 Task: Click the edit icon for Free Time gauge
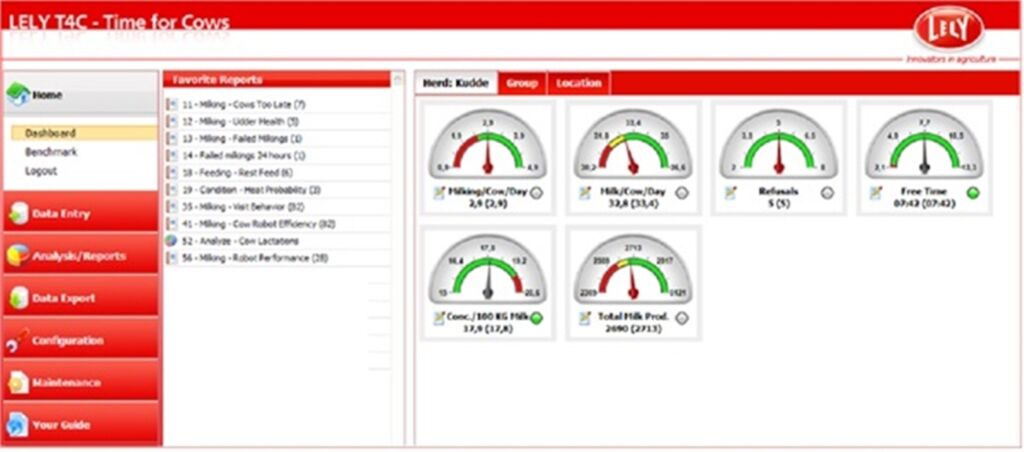876,193
